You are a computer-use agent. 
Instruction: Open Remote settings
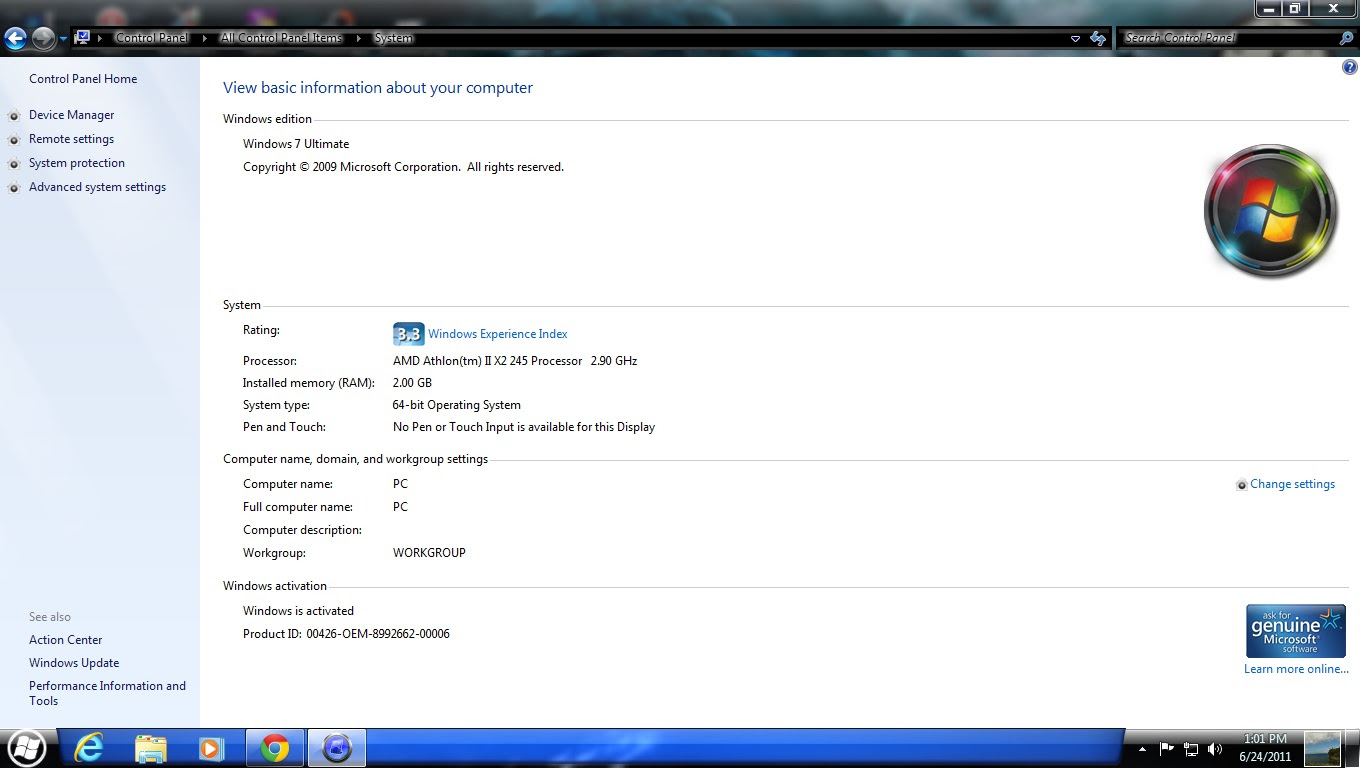click(71, 139)
